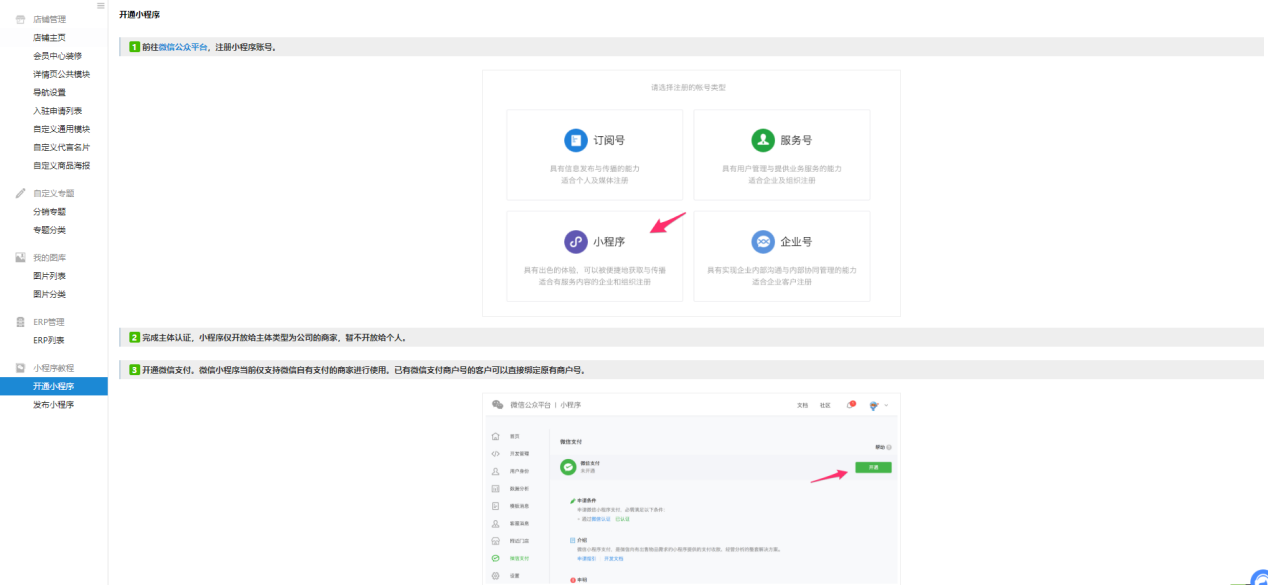
Task: Click 文档 in the 微信公众平台 image header
Action: (x=802, y=405)
